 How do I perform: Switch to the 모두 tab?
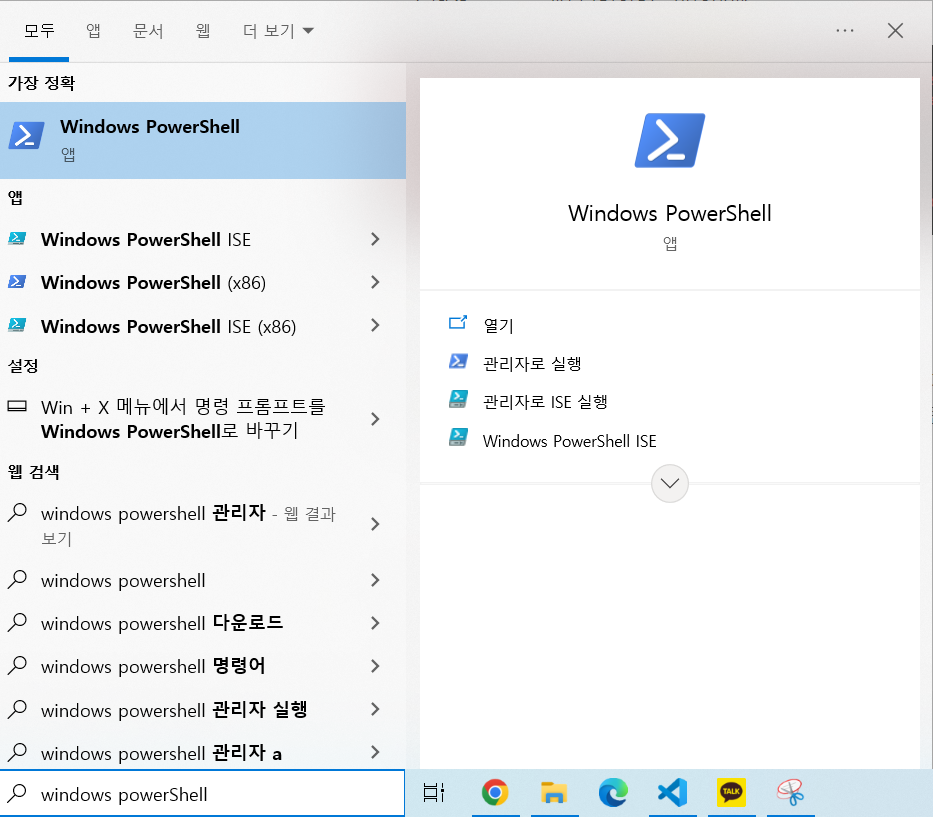(39, 30)
